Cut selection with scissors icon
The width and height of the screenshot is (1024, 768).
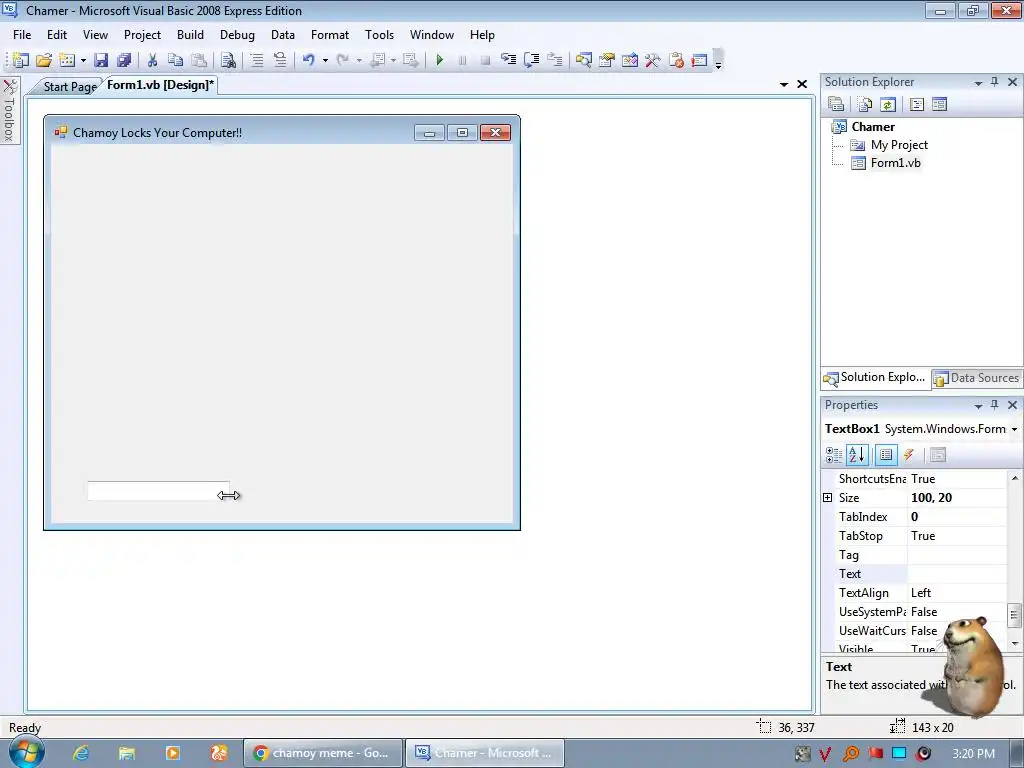(x=152, y=60)
